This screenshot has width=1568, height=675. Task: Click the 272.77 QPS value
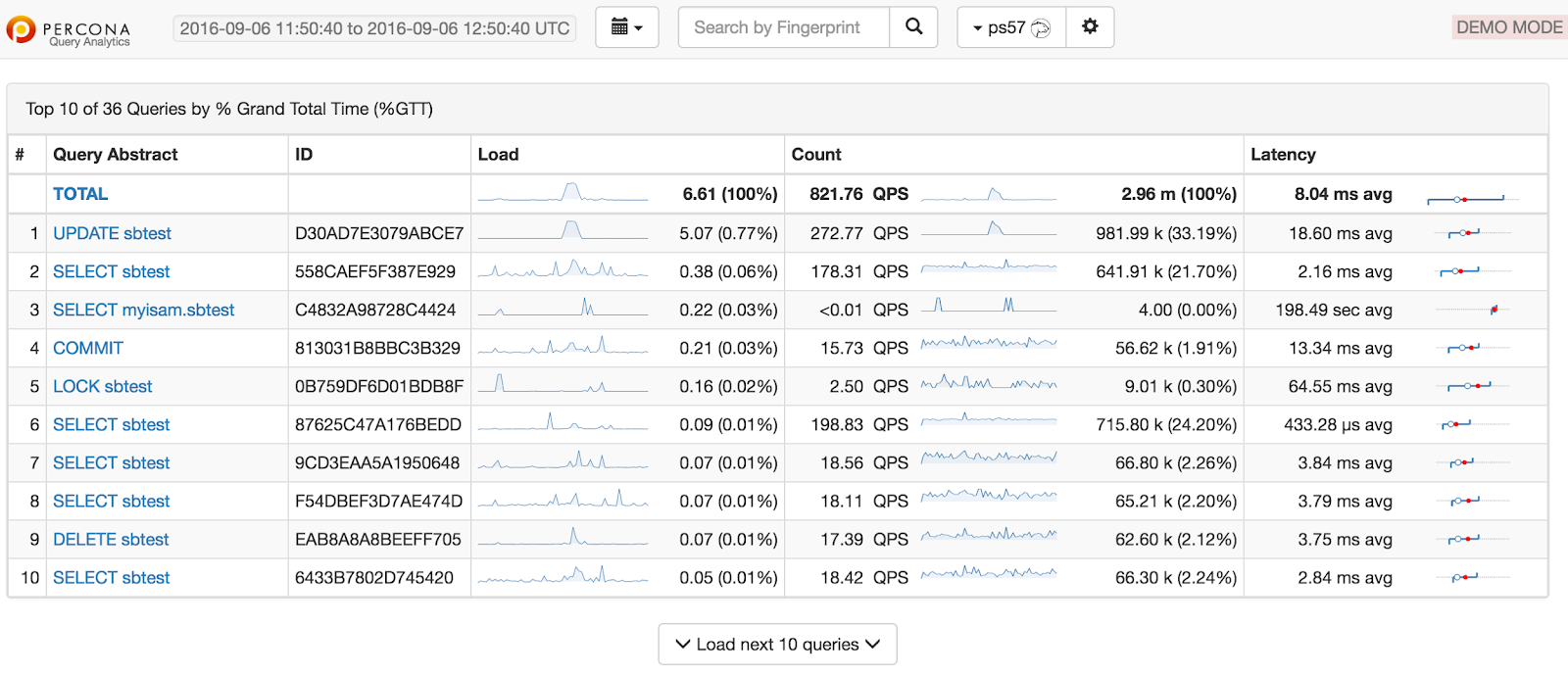tap(858, 233)
